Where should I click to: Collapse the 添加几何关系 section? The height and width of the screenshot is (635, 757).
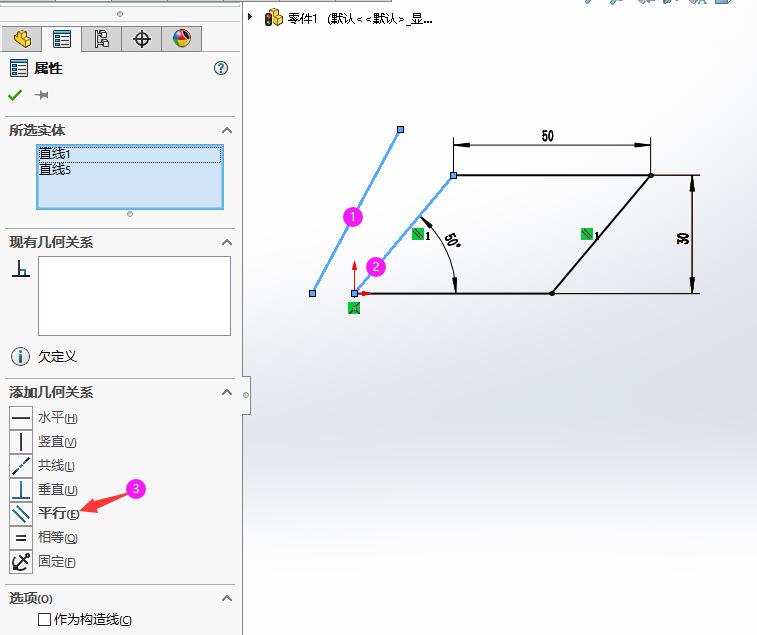click(x=226, y=392)
